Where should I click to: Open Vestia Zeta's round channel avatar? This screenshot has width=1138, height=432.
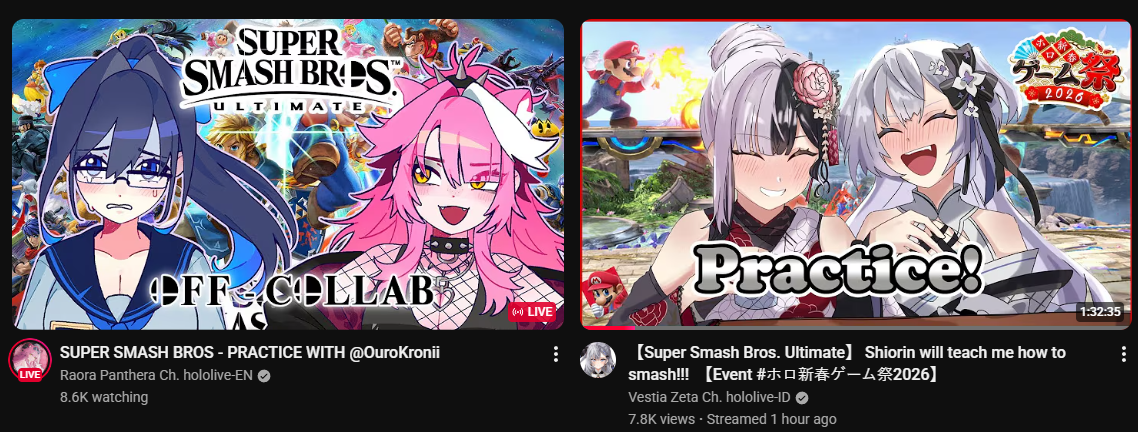point(598,360)
